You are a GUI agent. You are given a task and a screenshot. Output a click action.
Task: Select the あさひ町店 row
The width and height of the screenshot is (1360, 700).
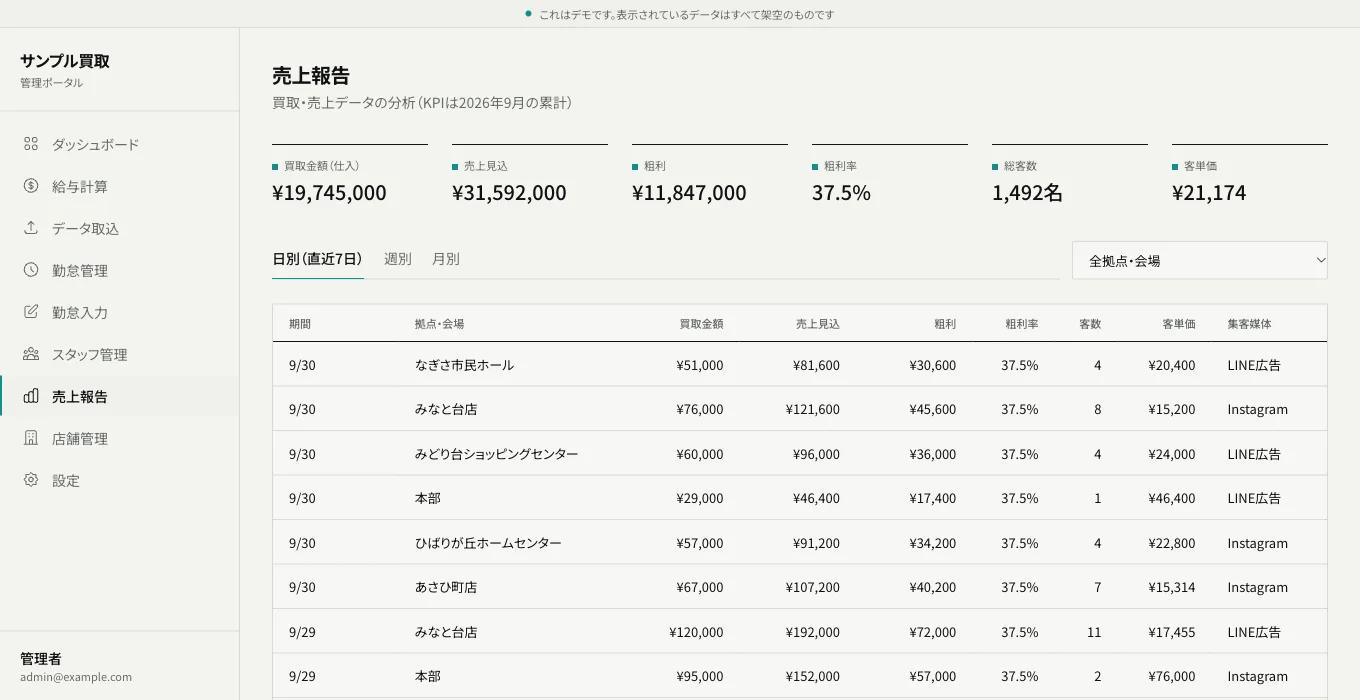[800, 587]
